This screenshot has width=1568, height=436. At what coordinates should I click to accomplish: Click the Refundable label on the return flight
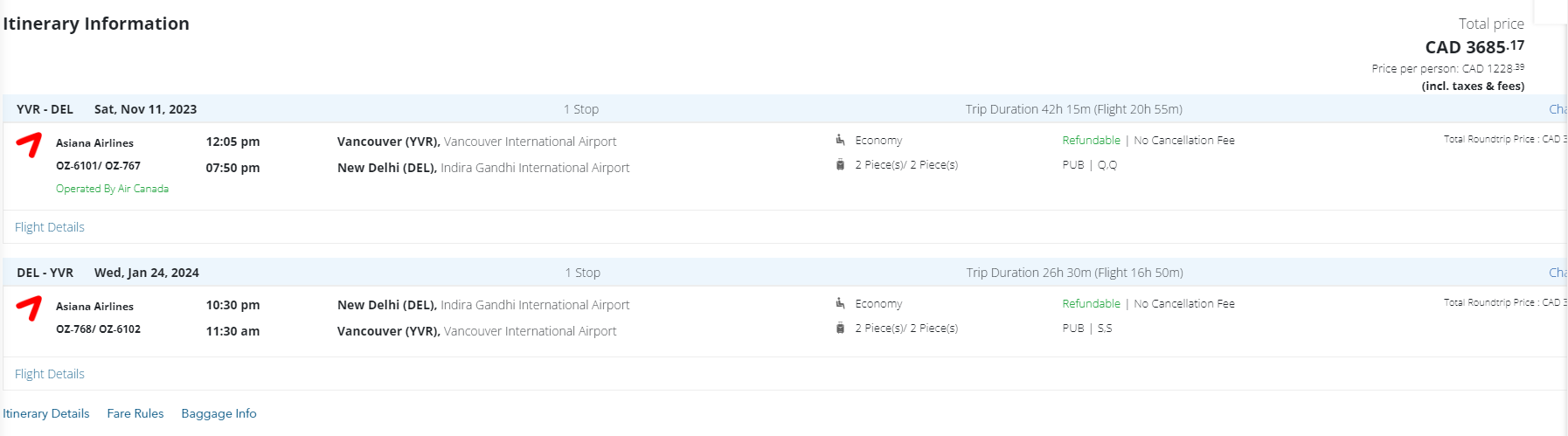click(1091, 303)
